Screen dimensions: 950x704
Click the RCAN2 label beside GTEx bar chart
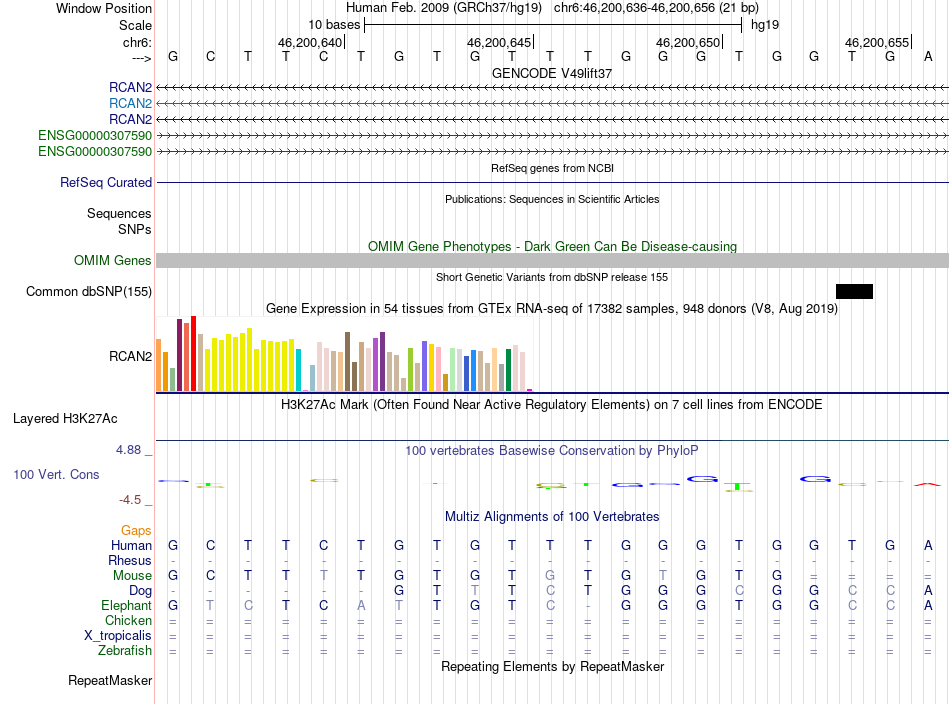point(130,356)
